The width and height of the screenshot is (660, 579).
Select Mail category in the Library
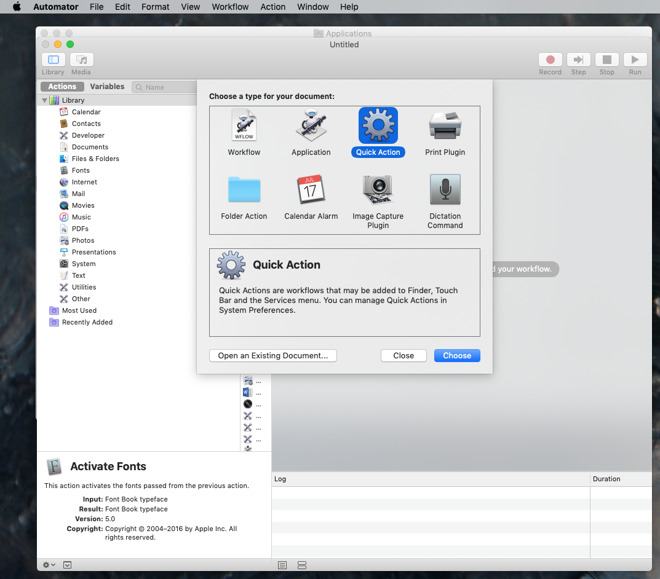click(x=78, y=194)
